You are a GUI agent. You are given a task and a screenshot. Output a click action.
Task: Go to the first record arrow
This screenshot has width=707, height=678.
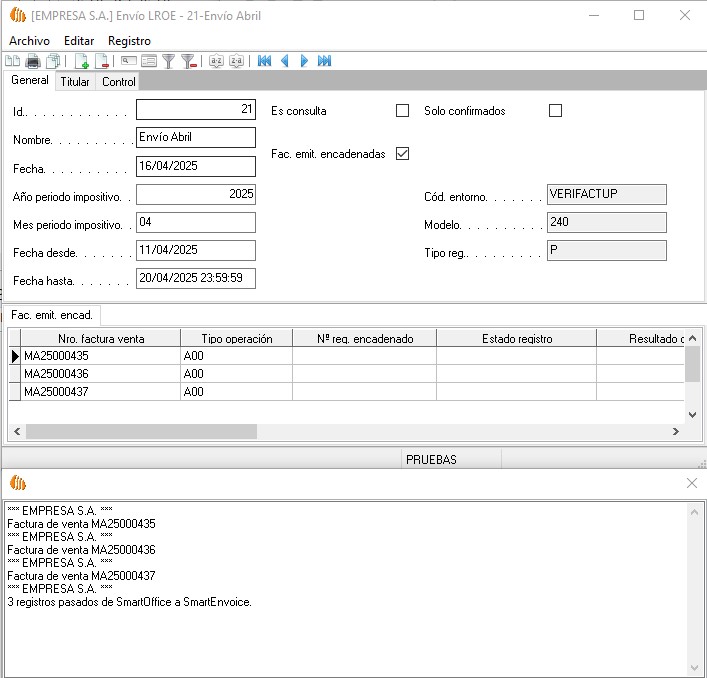264,61
